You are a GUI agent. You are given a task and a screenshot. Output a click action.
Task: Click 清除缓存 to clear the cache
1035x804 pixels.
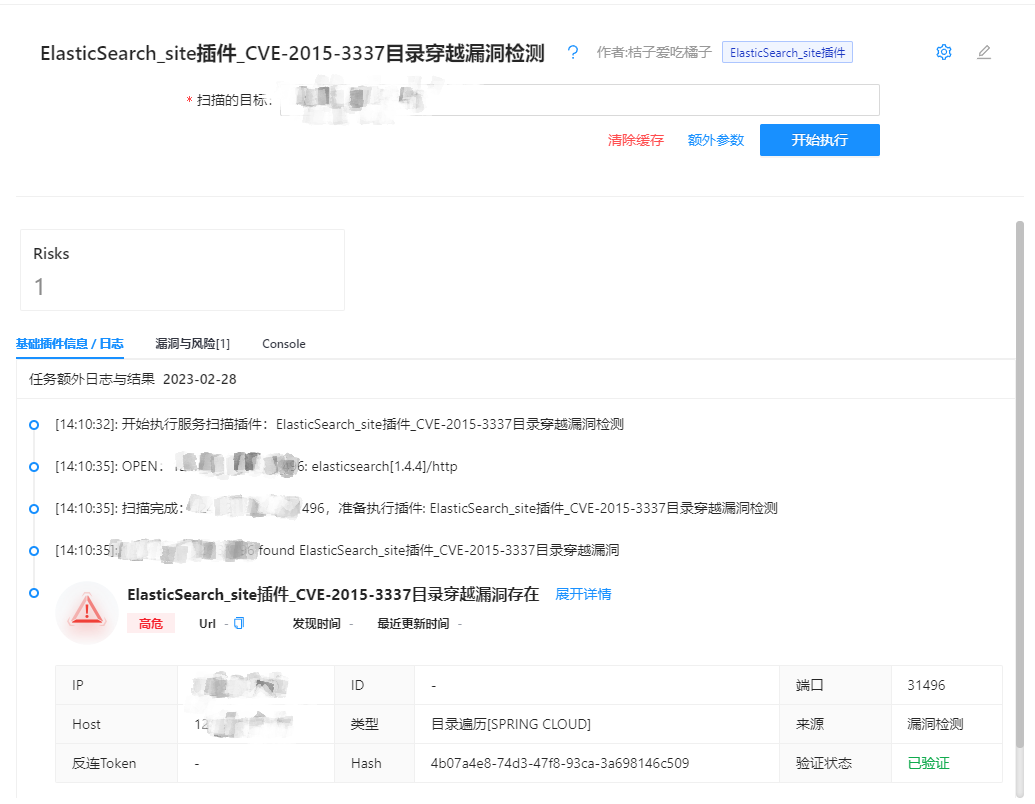636,140
